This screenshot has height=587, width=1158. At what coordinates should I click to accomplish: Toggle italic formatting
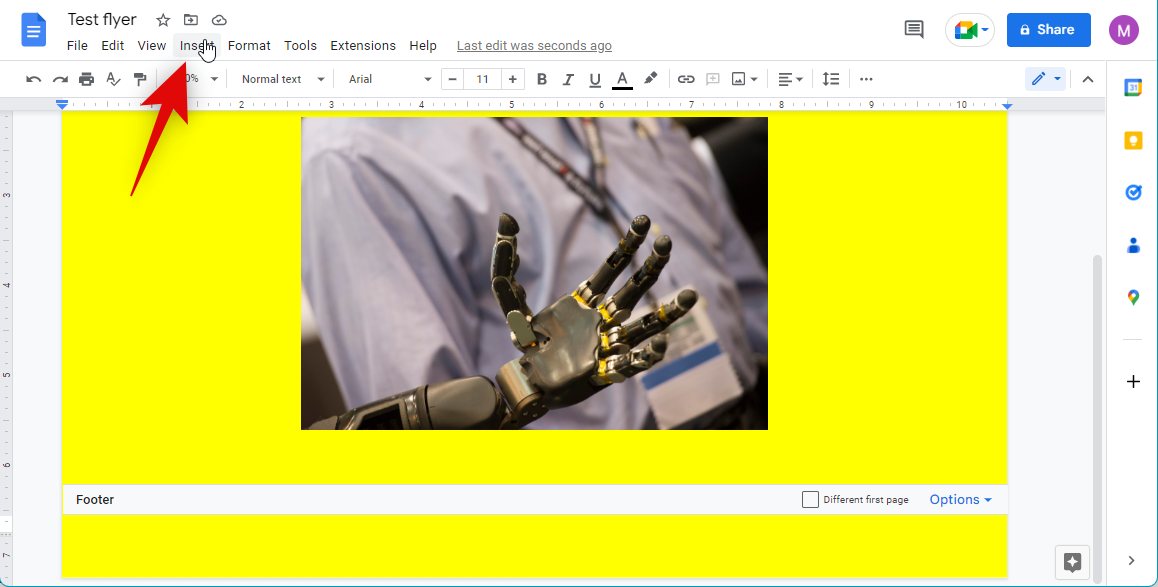[568, 79]
